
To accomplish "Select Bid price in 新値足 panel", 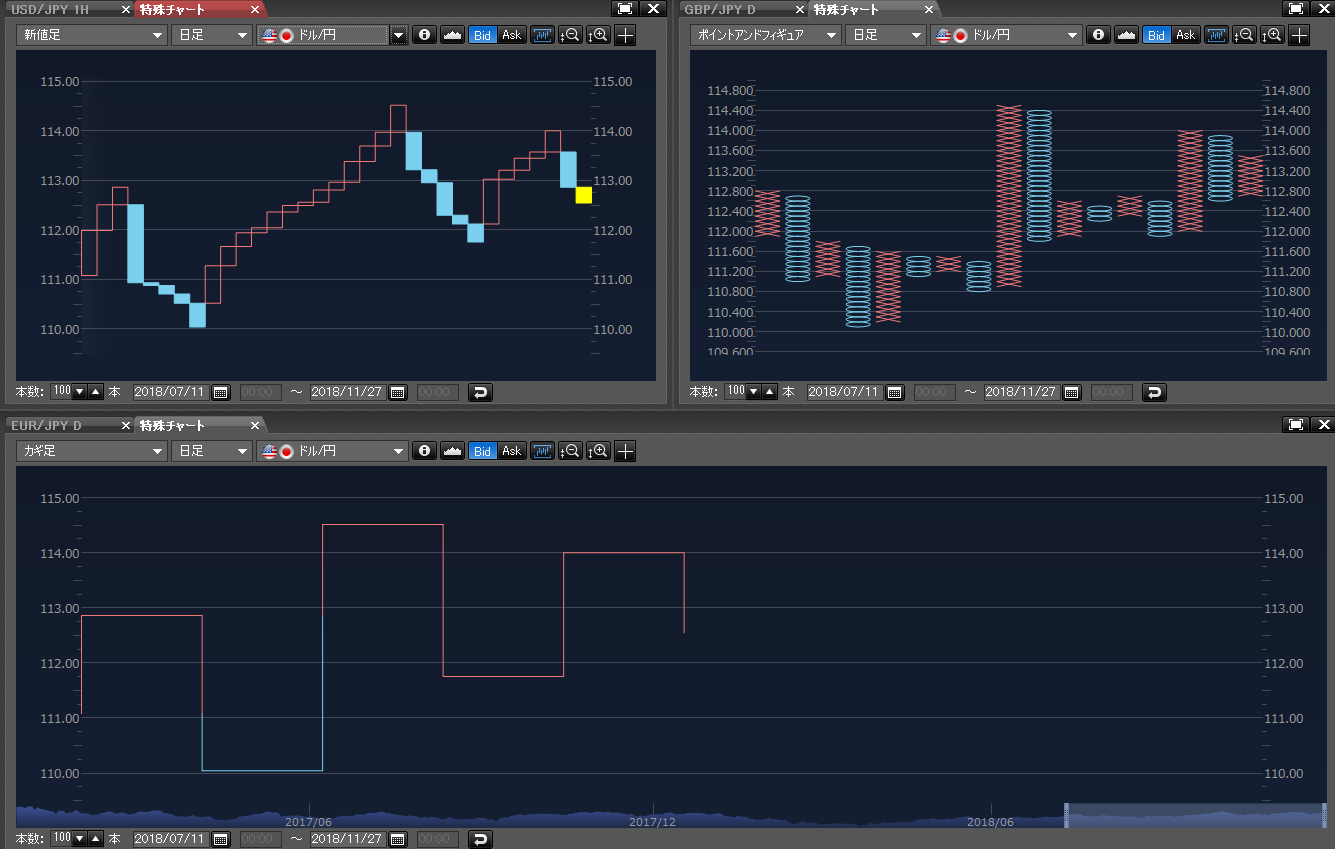I will click(x=483, y=35).
